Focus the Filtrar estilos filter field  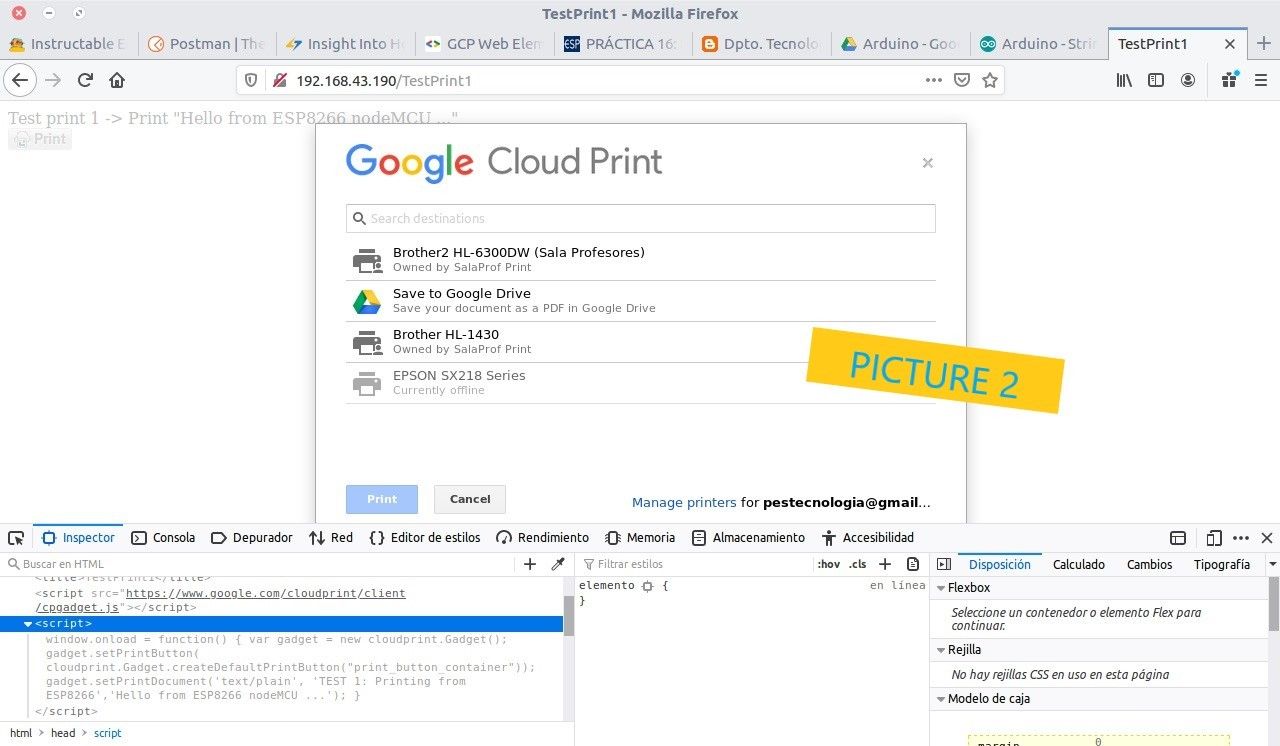[695, 564]
